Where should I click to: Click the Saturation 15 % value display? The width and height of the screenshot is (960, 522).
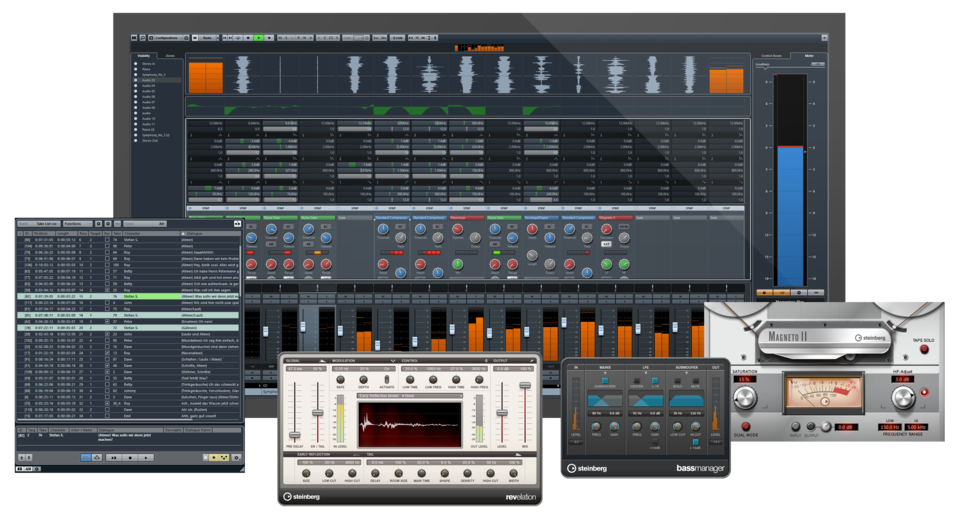click(745, 379)
